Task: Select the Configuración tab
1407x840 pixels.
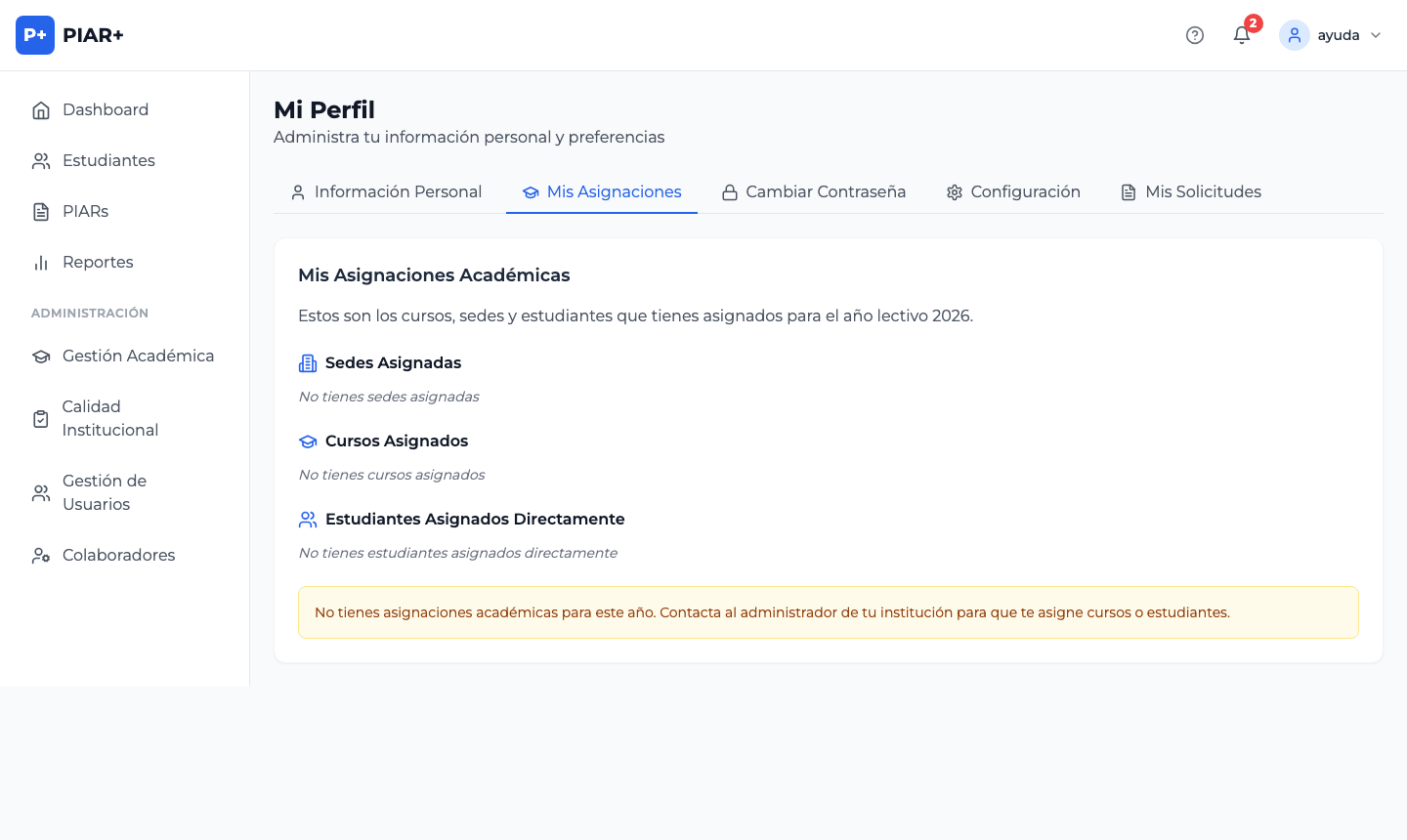Action: pyautogui.click(x=1013, y=192)
